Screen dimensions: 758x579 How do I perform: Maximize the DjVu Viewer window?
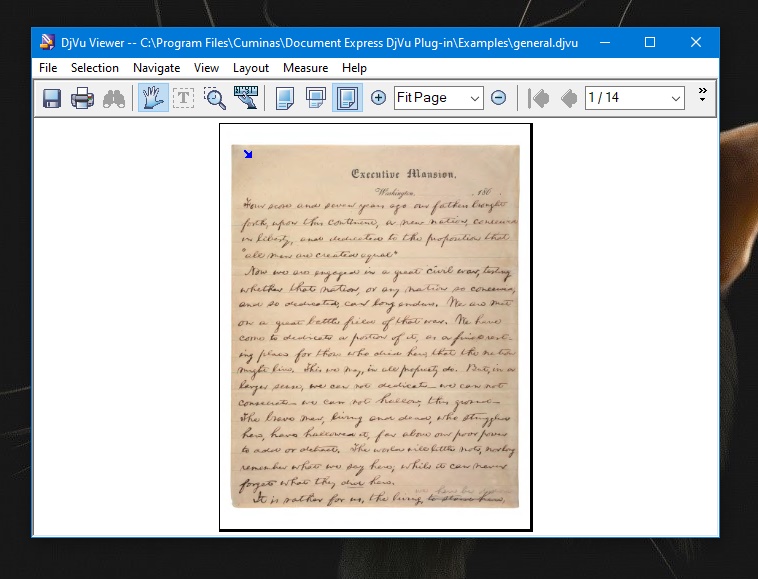click(x=650, y=43)
